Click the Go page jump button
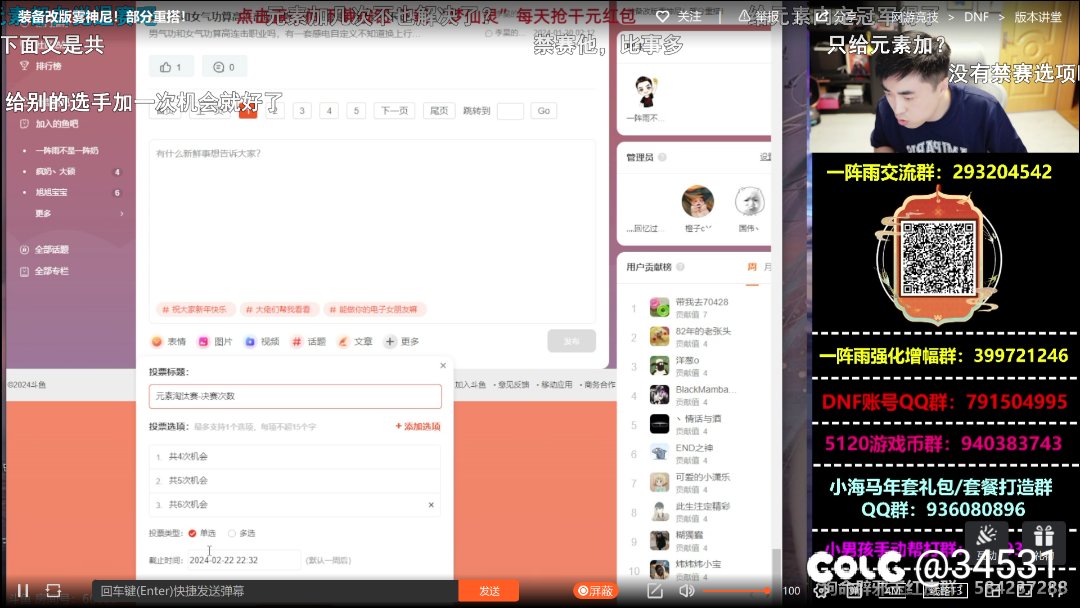Image resolution: width=1080 pixels, height=608 pixels. [x=543, y=110]
